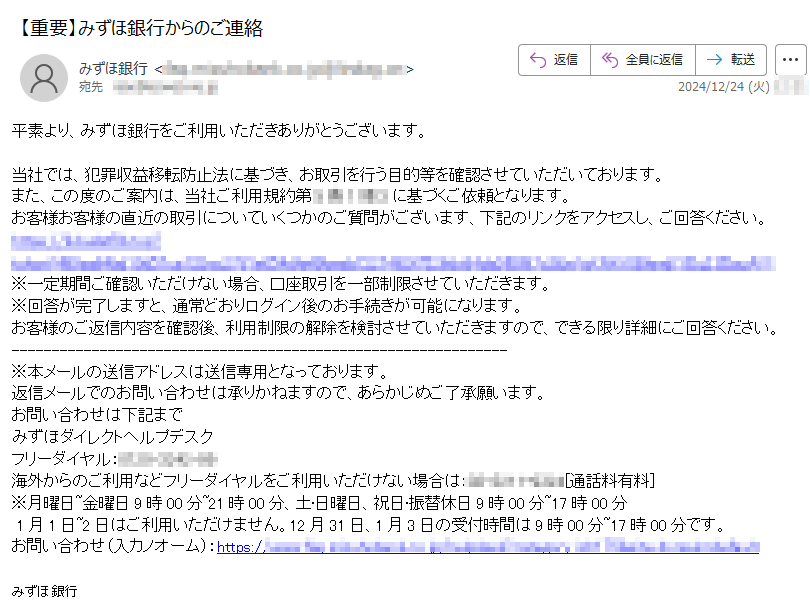Click the 返信 reply button
Screen dimensions: 810x612
point(554,60)
